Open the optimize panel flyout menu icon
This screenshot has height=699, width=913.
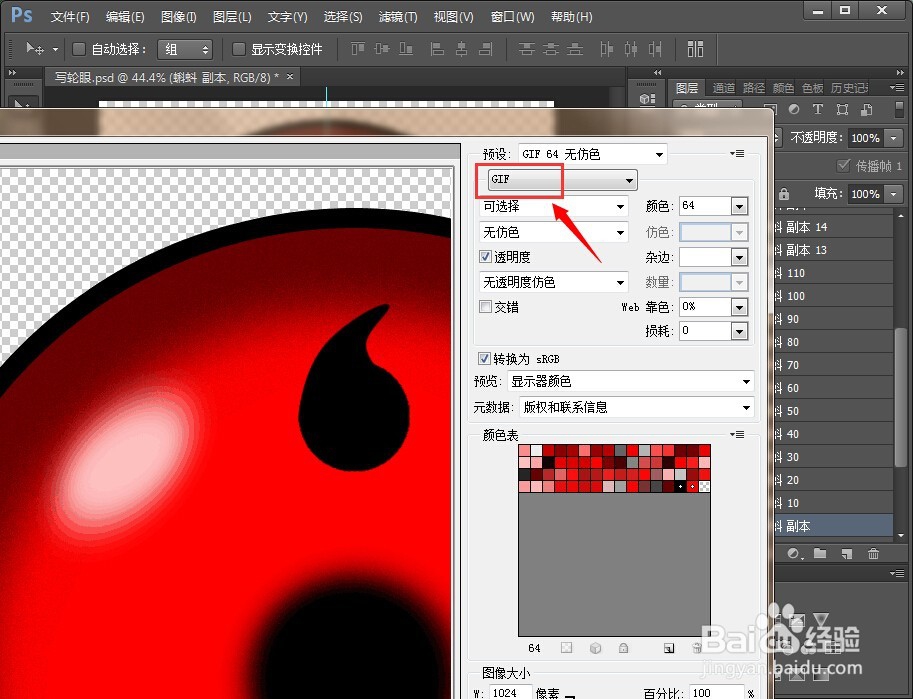[737, 153]
